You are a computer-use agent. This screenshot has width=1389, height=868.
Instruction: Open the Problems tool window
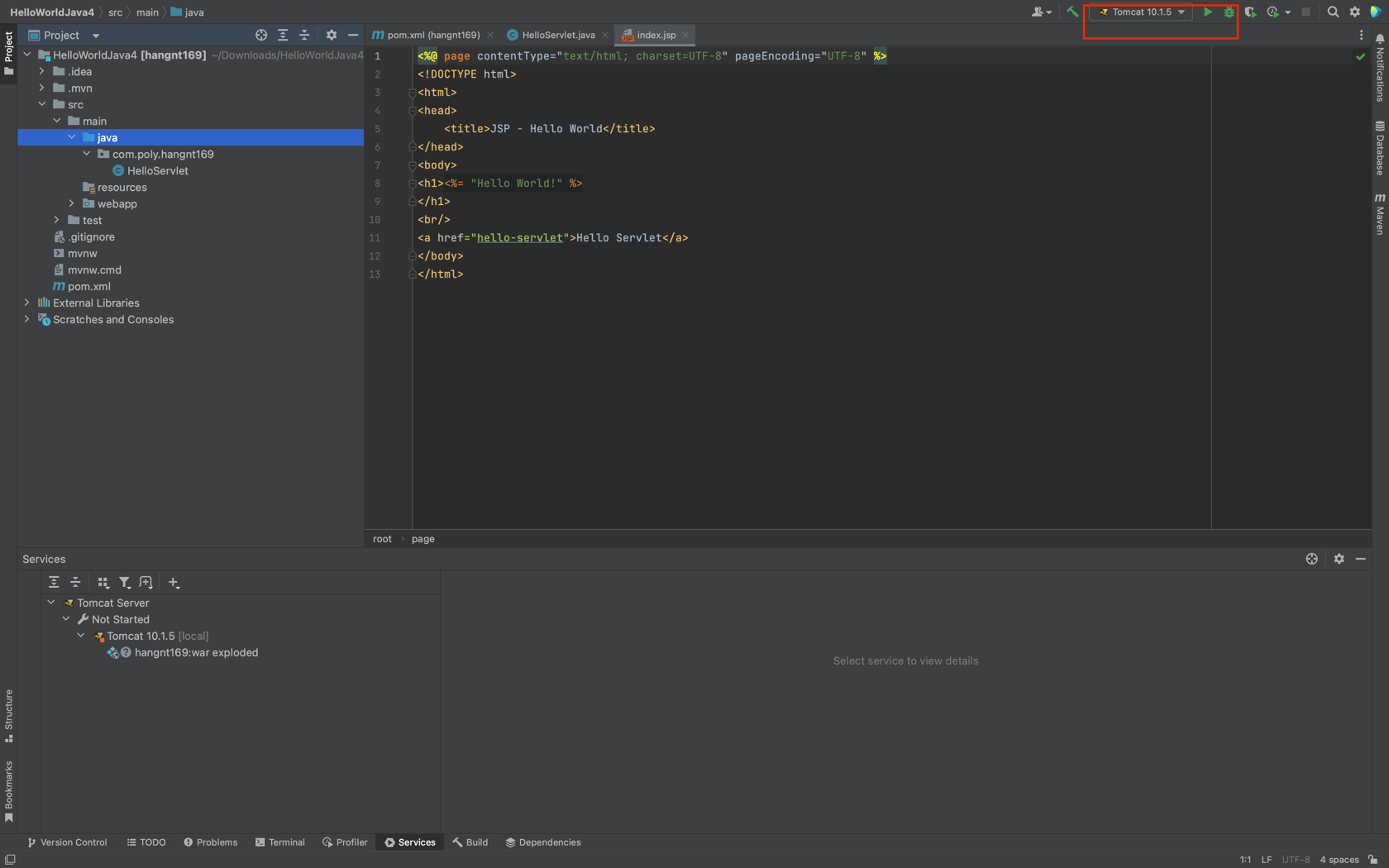point(211,842)
